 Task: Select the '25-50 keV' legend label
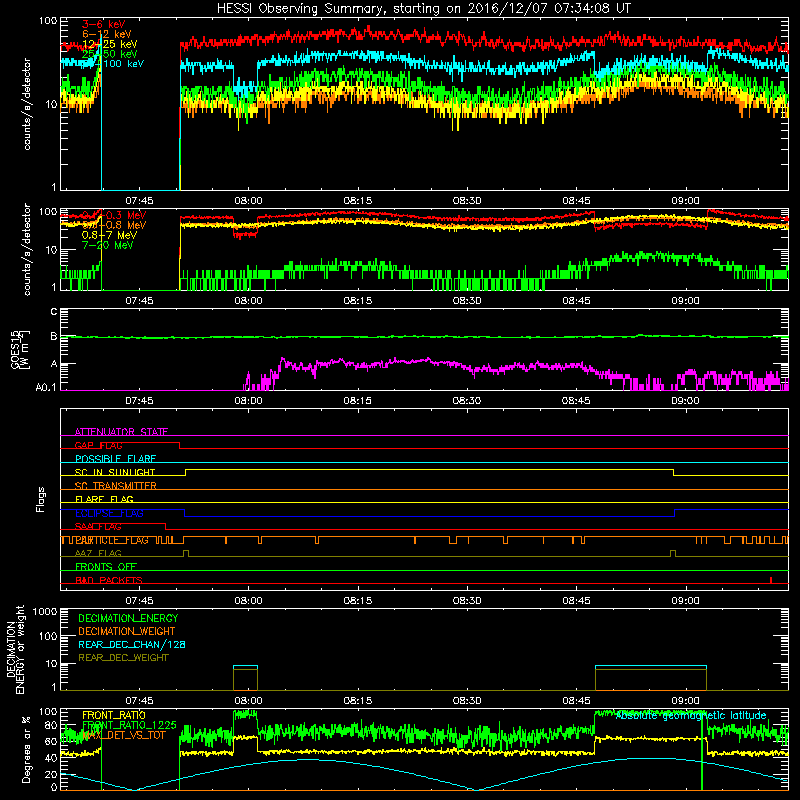pos(110,54)
